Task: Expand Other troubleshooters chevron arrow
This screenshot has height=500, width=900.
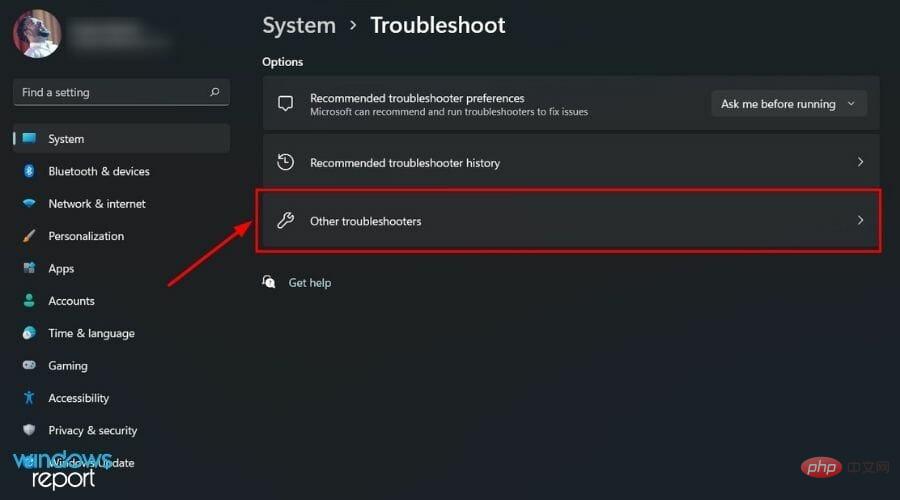Action: (x=860, y=220)
